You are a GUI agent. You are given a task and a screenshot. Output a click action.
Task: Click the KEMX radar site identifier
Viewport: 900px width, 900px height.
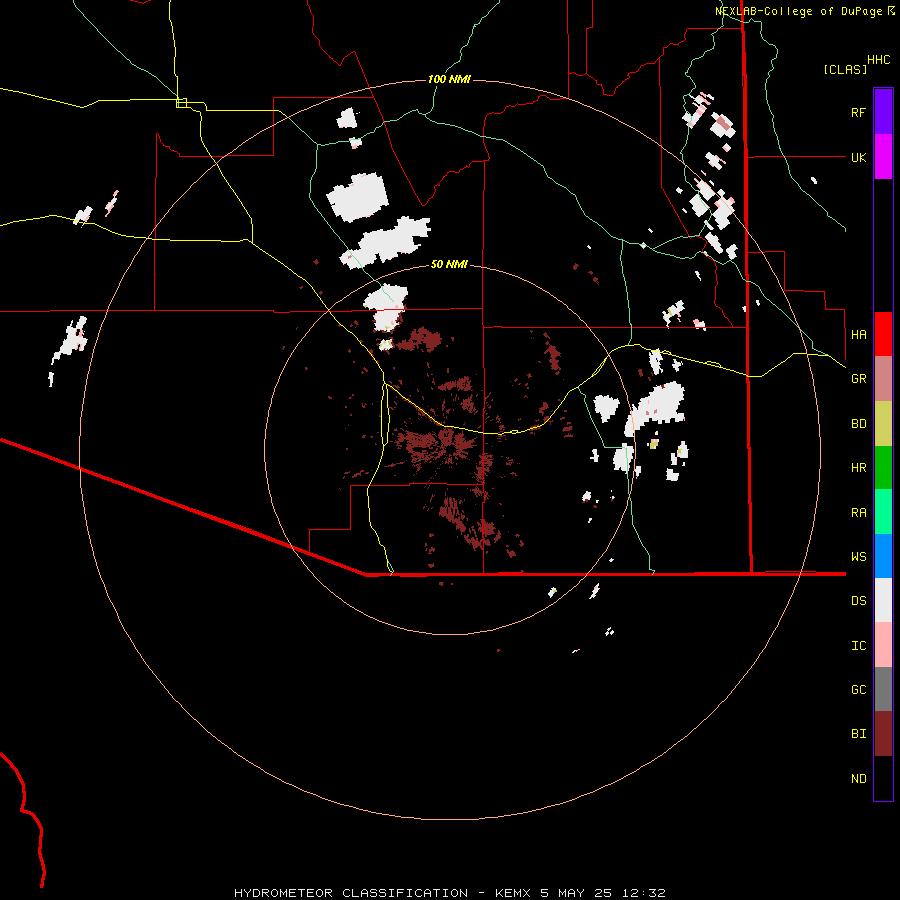[x=514, y=893]
